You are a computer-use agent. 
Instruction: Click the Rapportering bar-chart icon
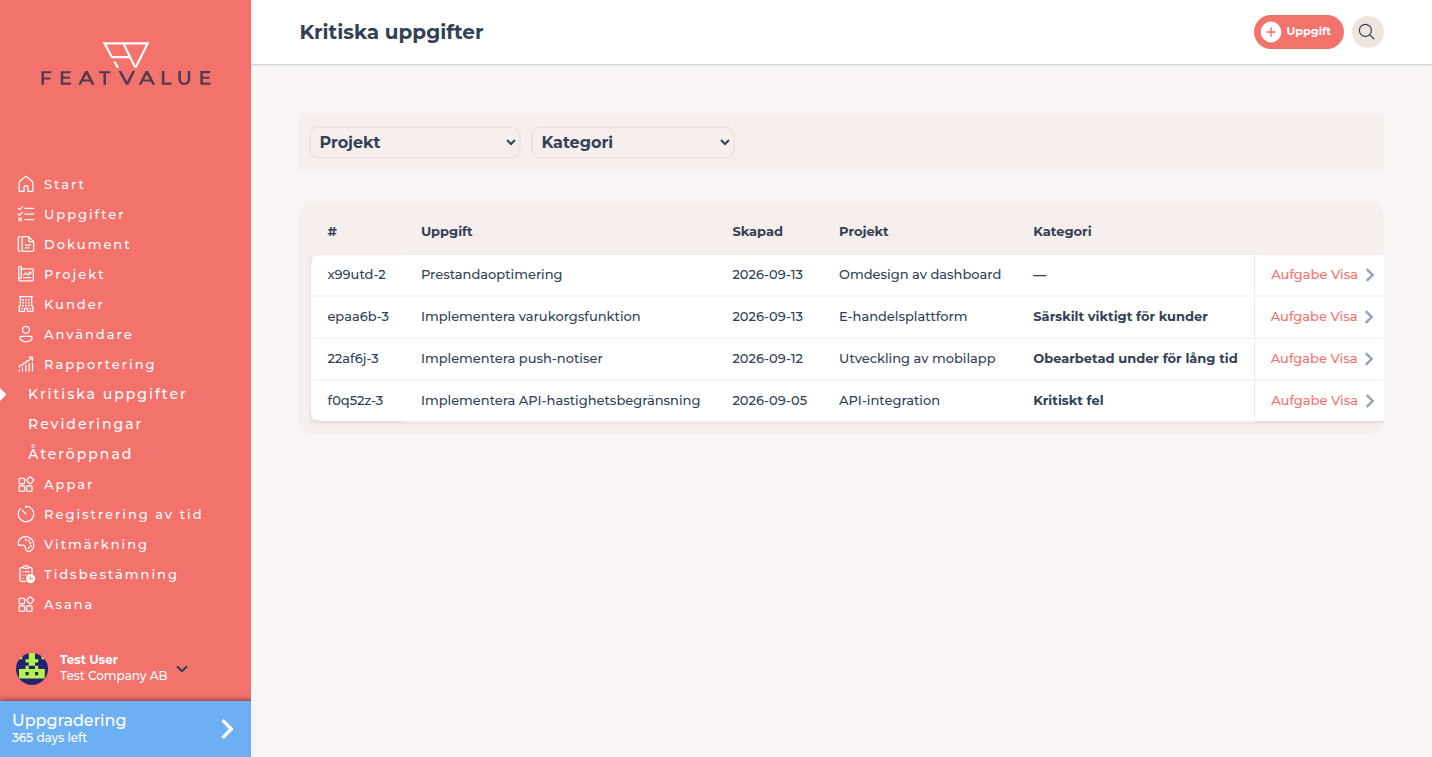tap(26, 364)
